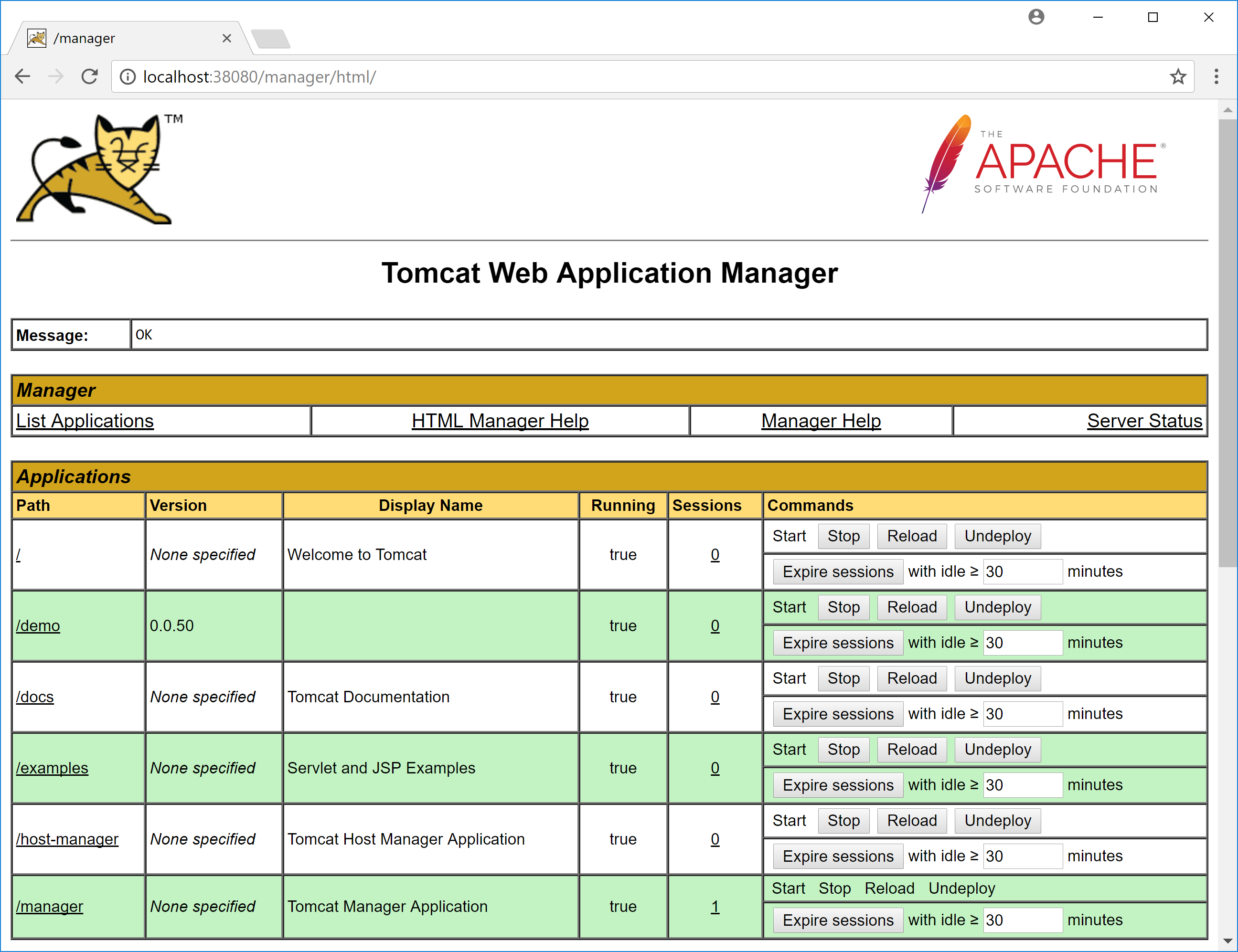
Task: Close the /manager tab
Action: click(x=227, y=38)
